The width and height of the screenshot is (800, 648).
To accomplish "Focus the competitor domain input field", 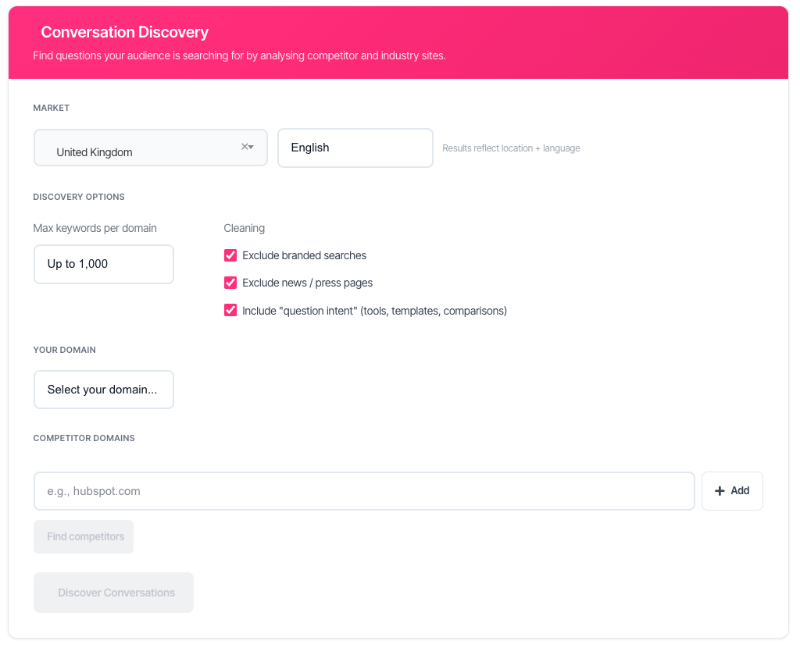I will tap(364, 491).
